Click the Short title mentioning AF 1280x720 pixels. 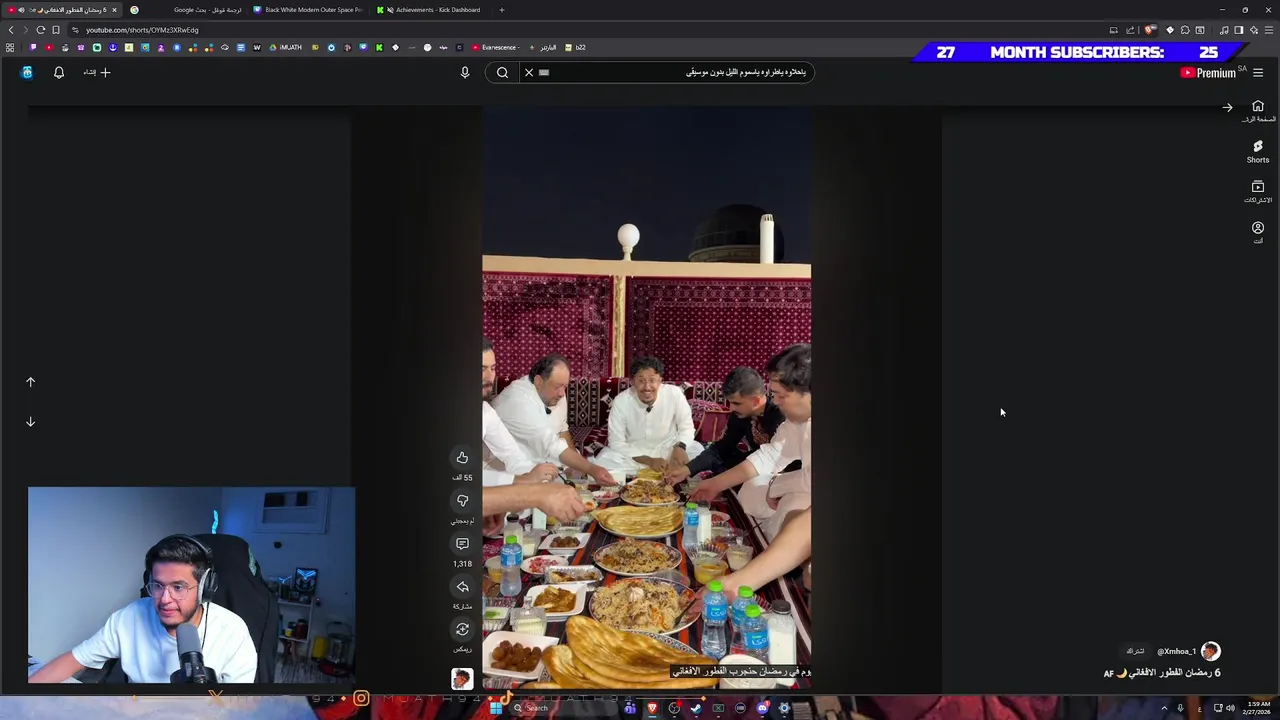click(1162, 673)
